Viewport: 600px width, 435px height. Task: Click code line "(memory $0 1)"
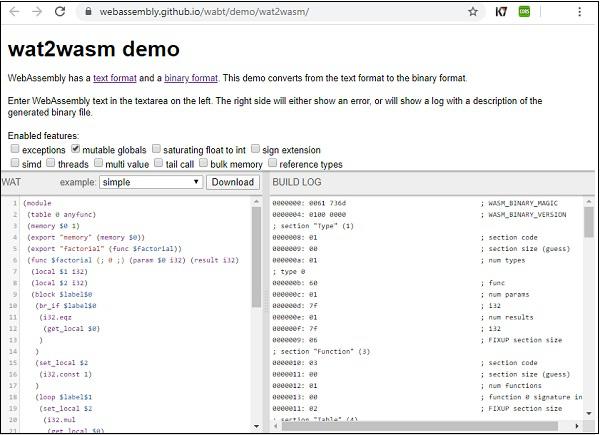tap(53, 226)
